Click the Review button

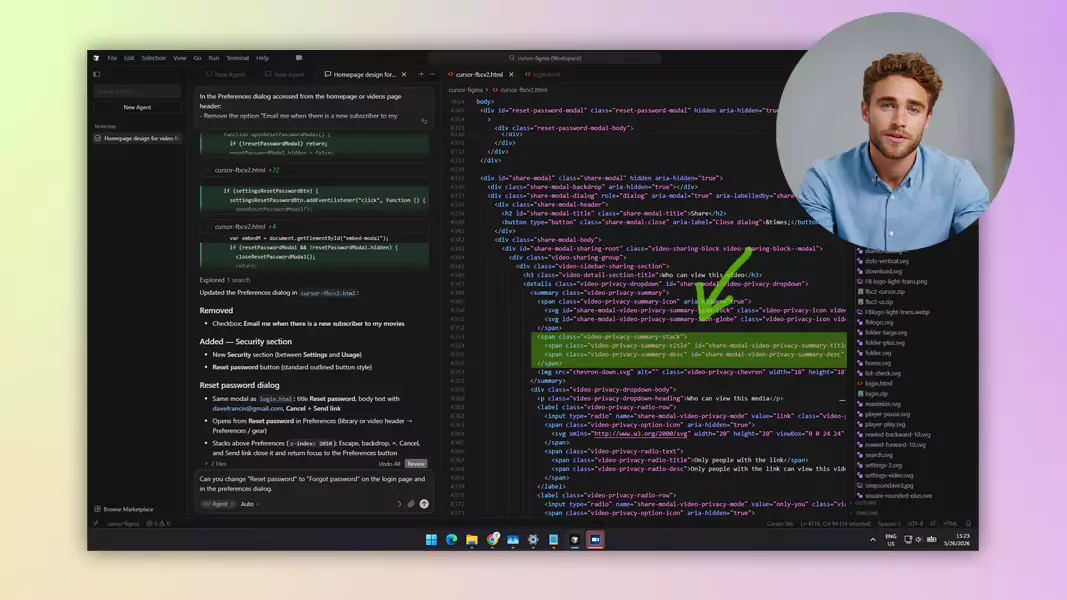416,464
